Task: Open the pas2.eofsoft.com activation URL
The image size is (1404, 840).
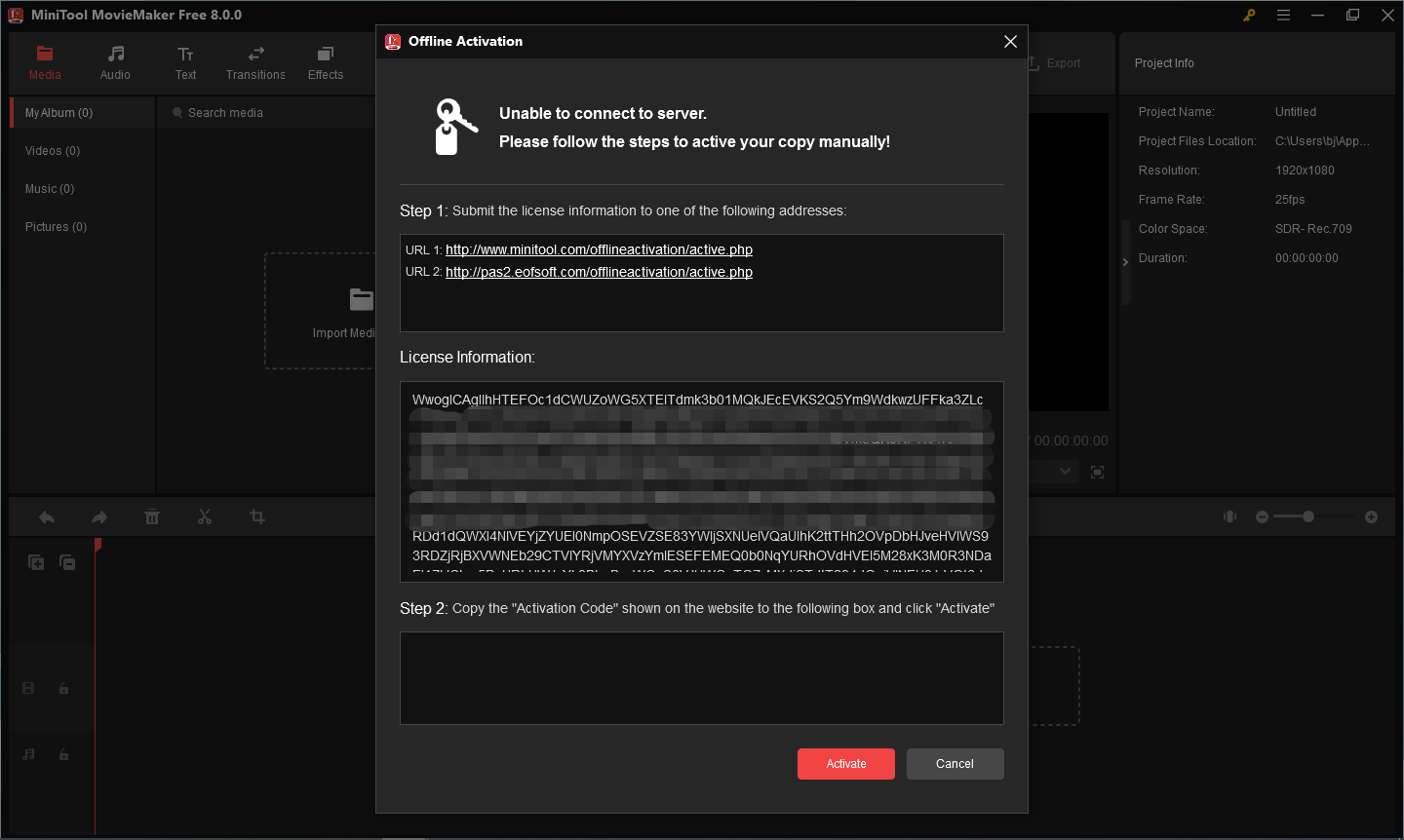Action: 599,272
